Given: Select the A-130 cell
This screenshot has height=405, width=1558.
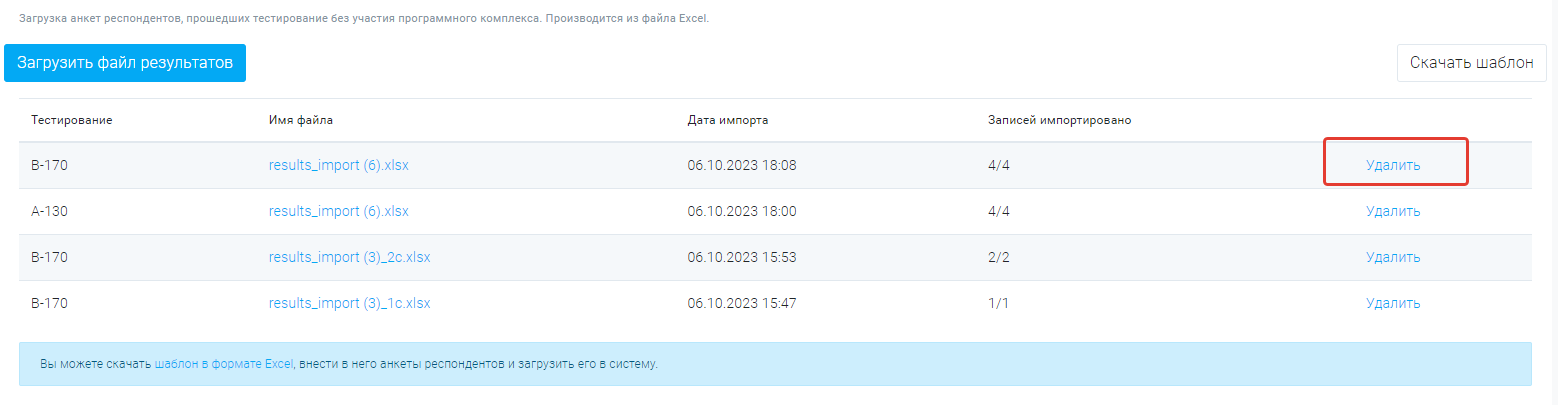Looking at the screenshot, I should coord(49,211).
